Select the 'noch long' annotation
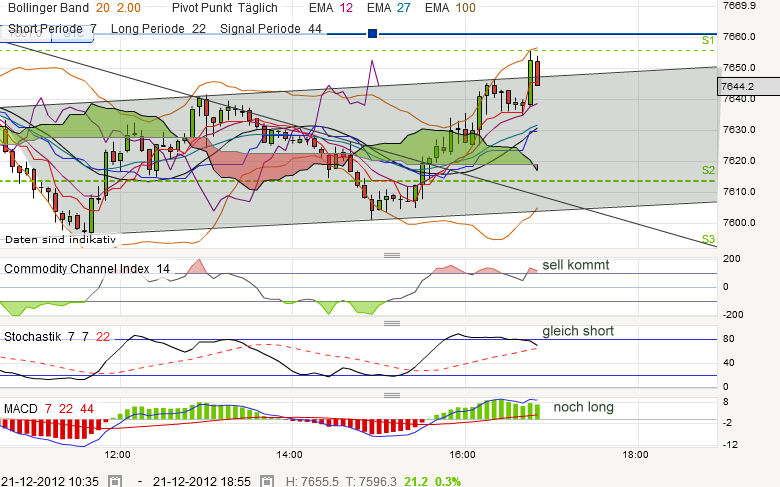This screenshot has height=487, width=780. point(584,407)
